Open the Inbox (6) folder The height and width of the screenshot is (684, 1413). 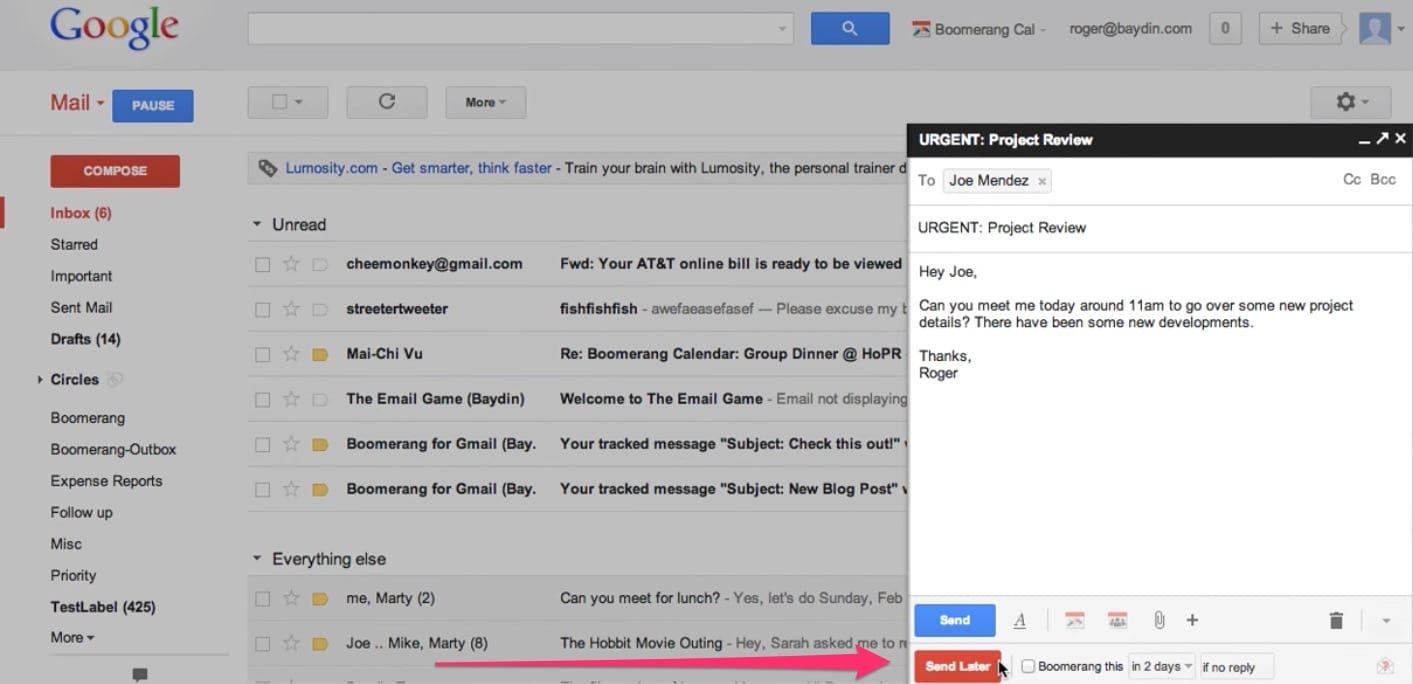click(81, 213)
